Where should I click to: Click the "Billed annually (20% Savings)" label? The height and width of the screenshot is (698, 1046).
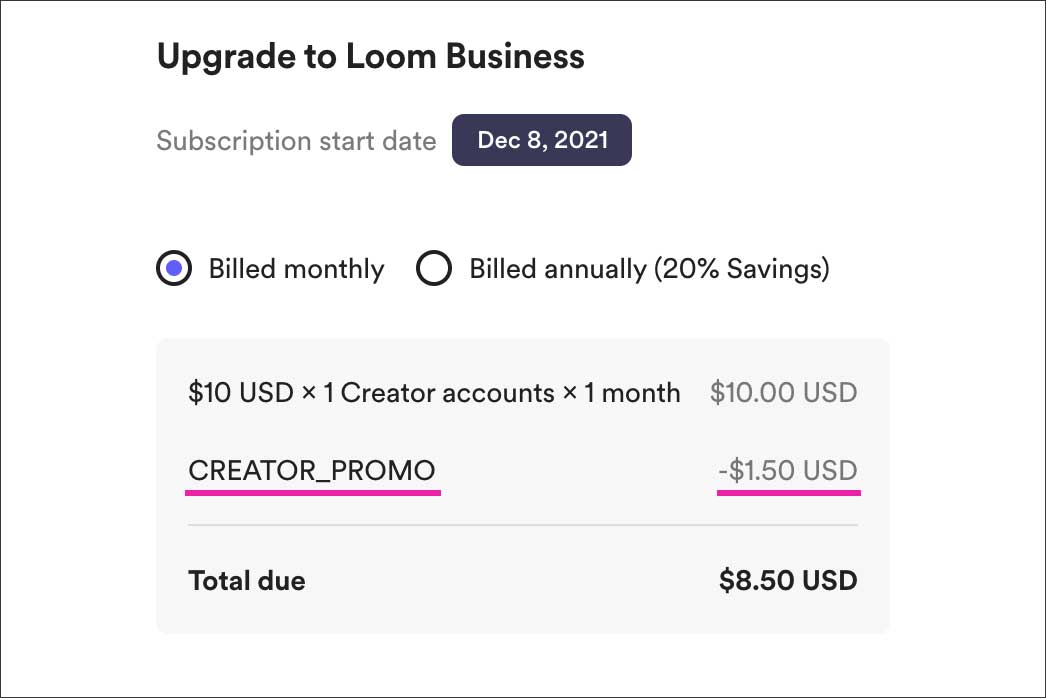[x=649, y=269]
